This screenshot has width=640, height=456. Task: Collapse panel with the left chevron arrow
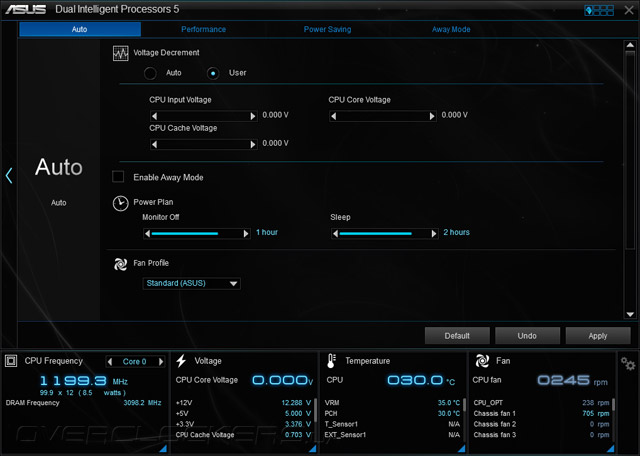[x=9, y=176]
